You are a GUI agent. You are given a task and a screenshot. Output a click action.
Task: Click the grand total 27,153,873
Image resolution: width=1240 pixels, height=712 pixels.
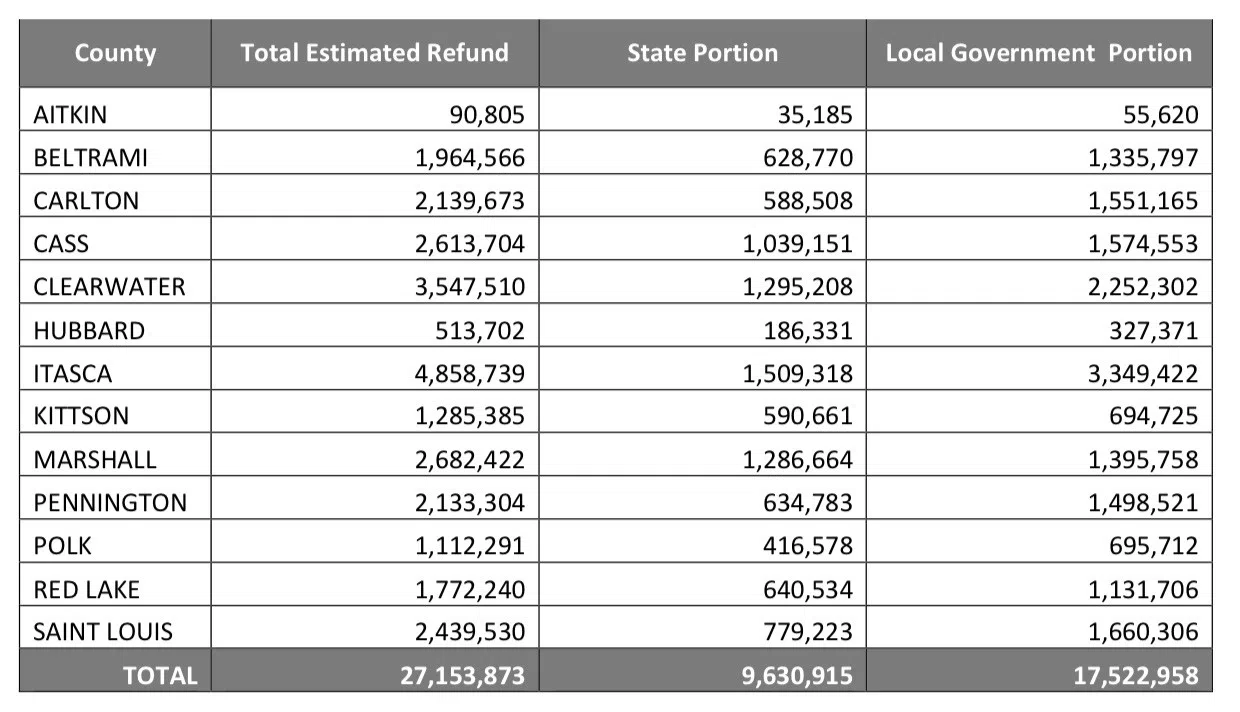pyautogui.click(x=461, y=676)
